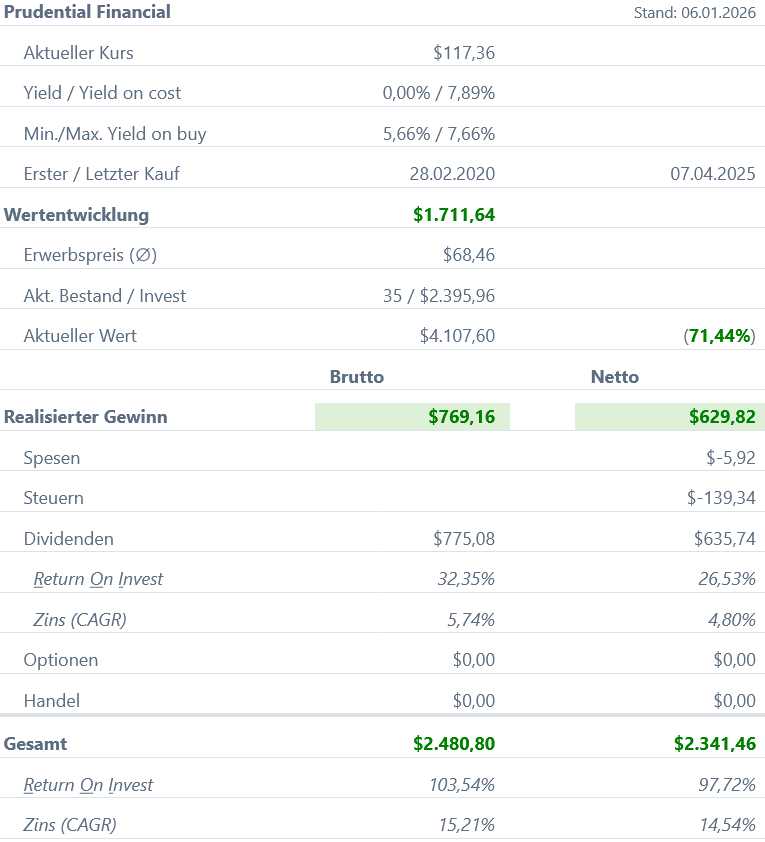765x842 pixels.
Task: Click the Yield / Yield on cost label
Action: point(102,93)
